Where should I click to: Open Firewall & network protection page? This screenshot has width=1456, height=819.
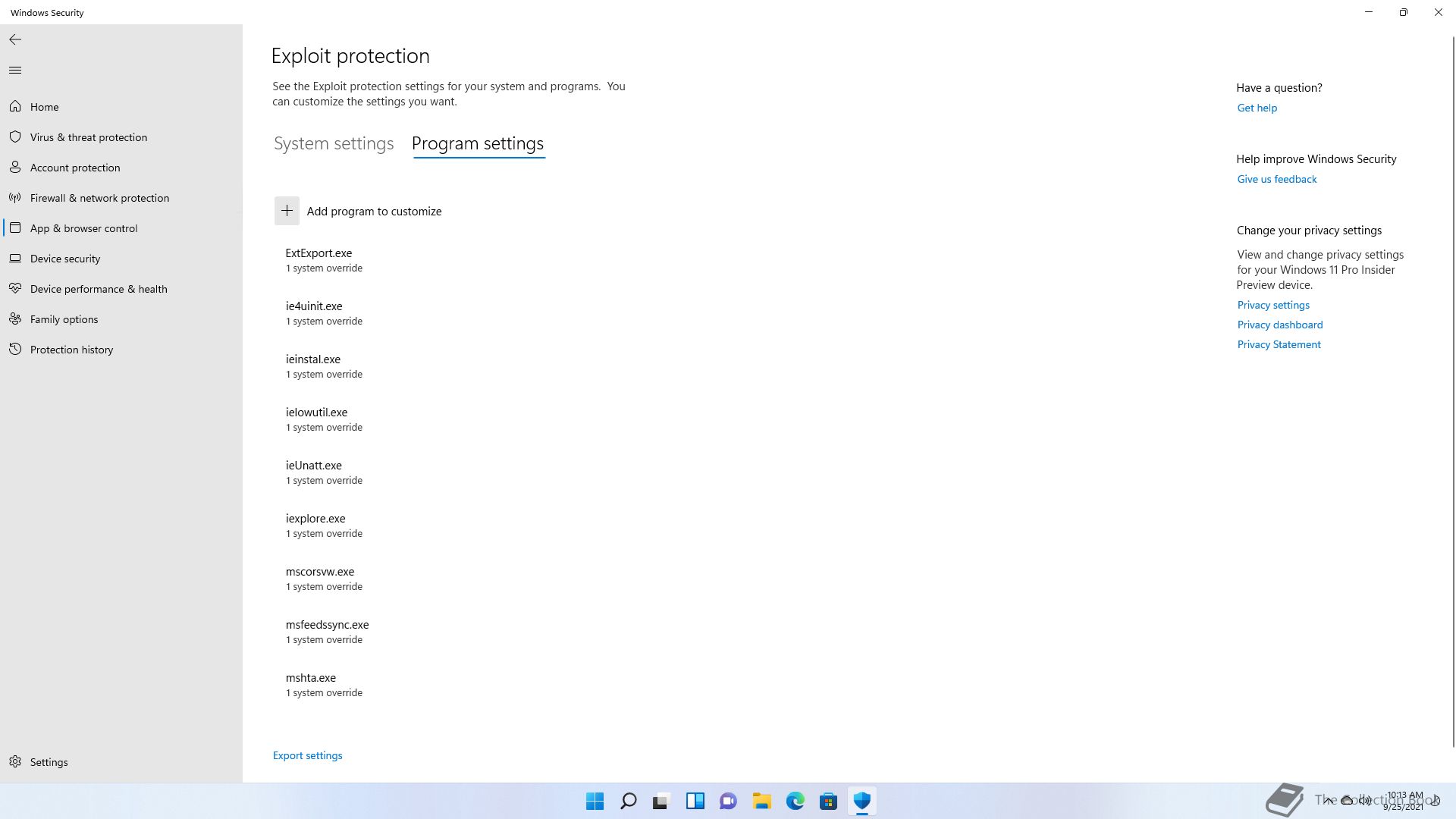[x=121, y=198]
